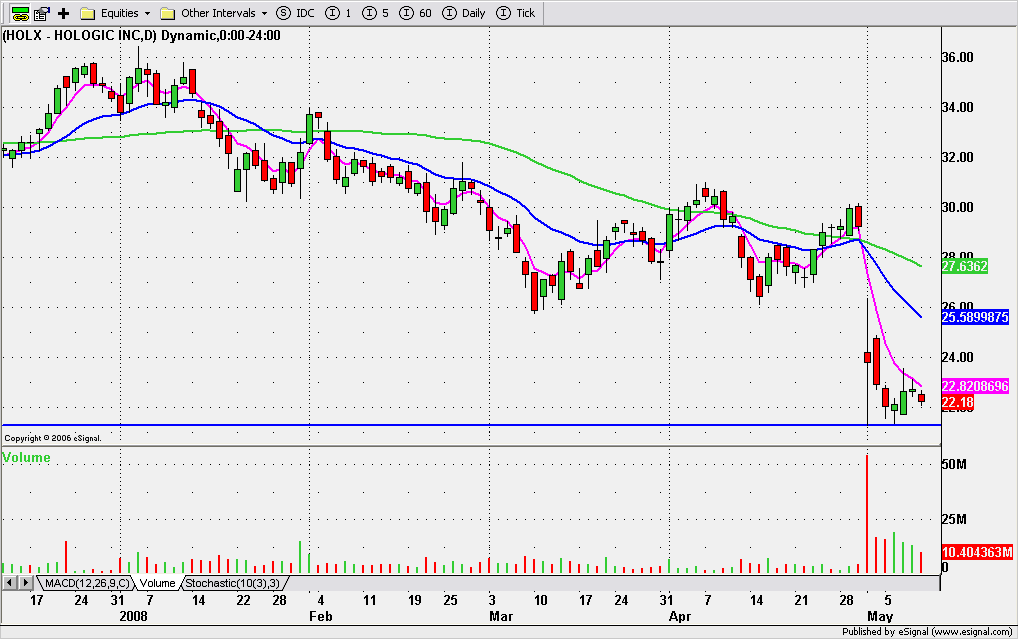The width and height of the screenshot is (1018, 639).
Task: Click the horizontal blue support line
Action: click(471, 425)
